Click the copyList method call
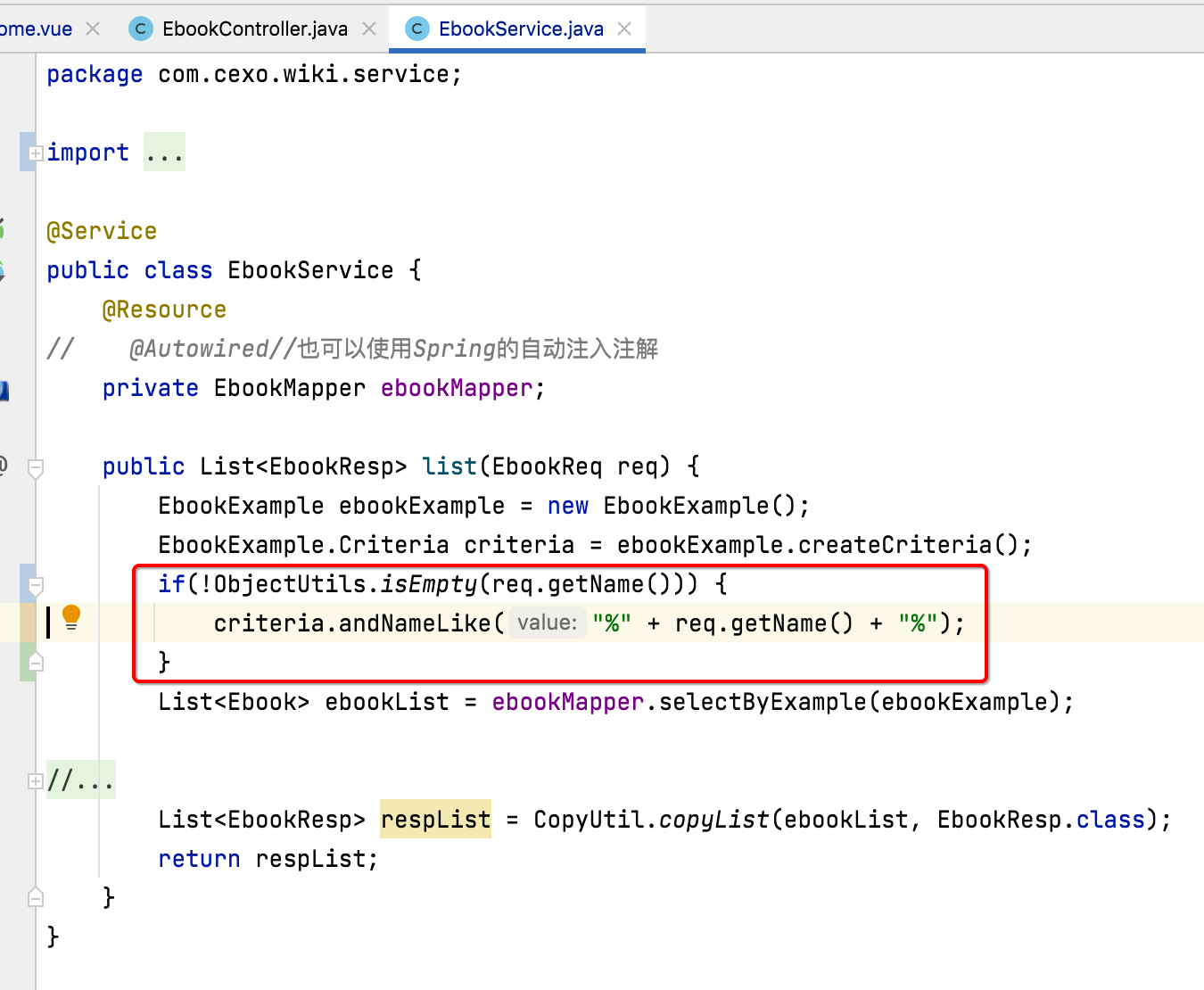Screen dimensions: 1204x990 [713, 820]
